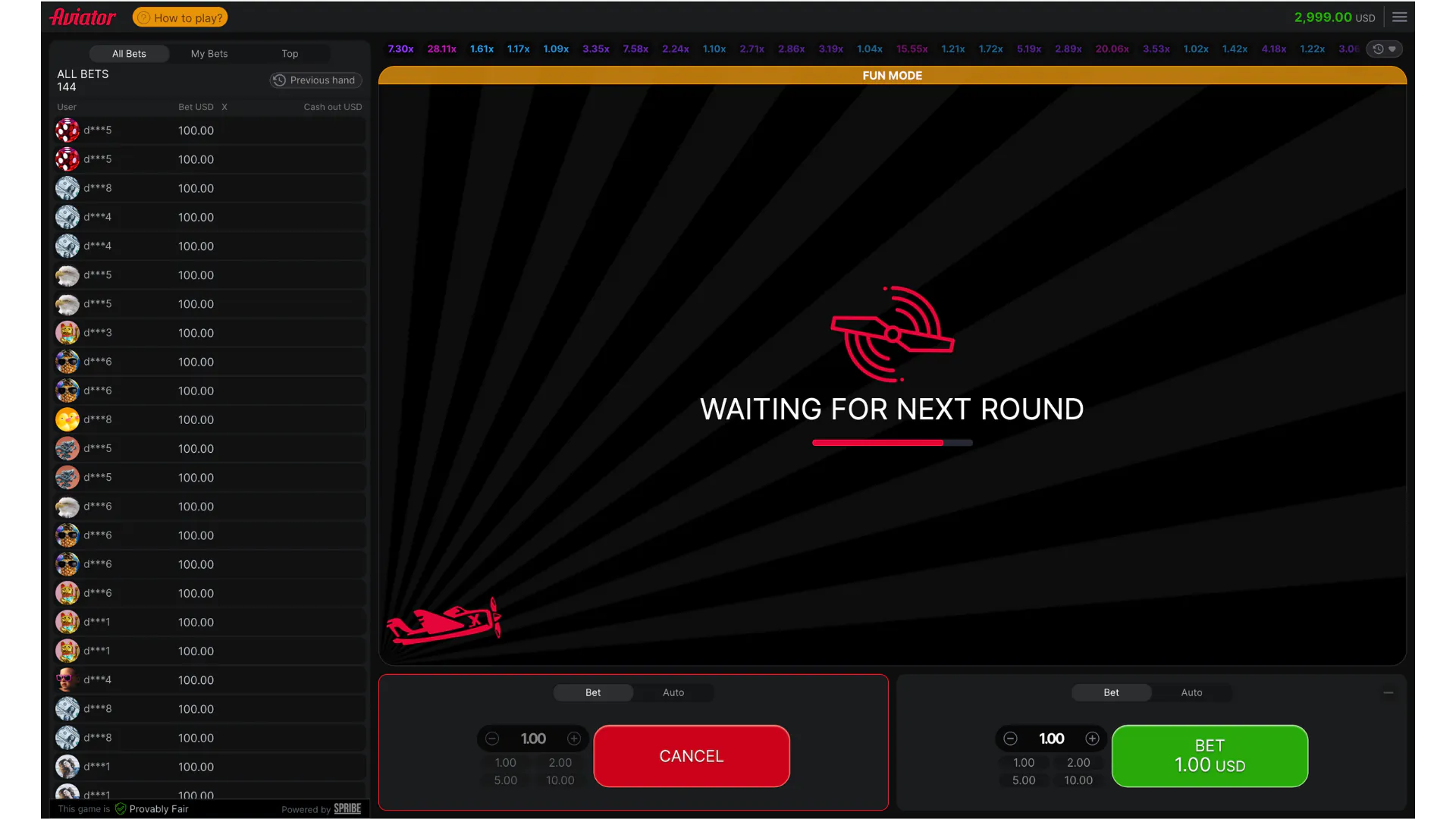Remove second bet panel with minus icon
The height and width of the screenshot is (819, 1456).
1389,692
